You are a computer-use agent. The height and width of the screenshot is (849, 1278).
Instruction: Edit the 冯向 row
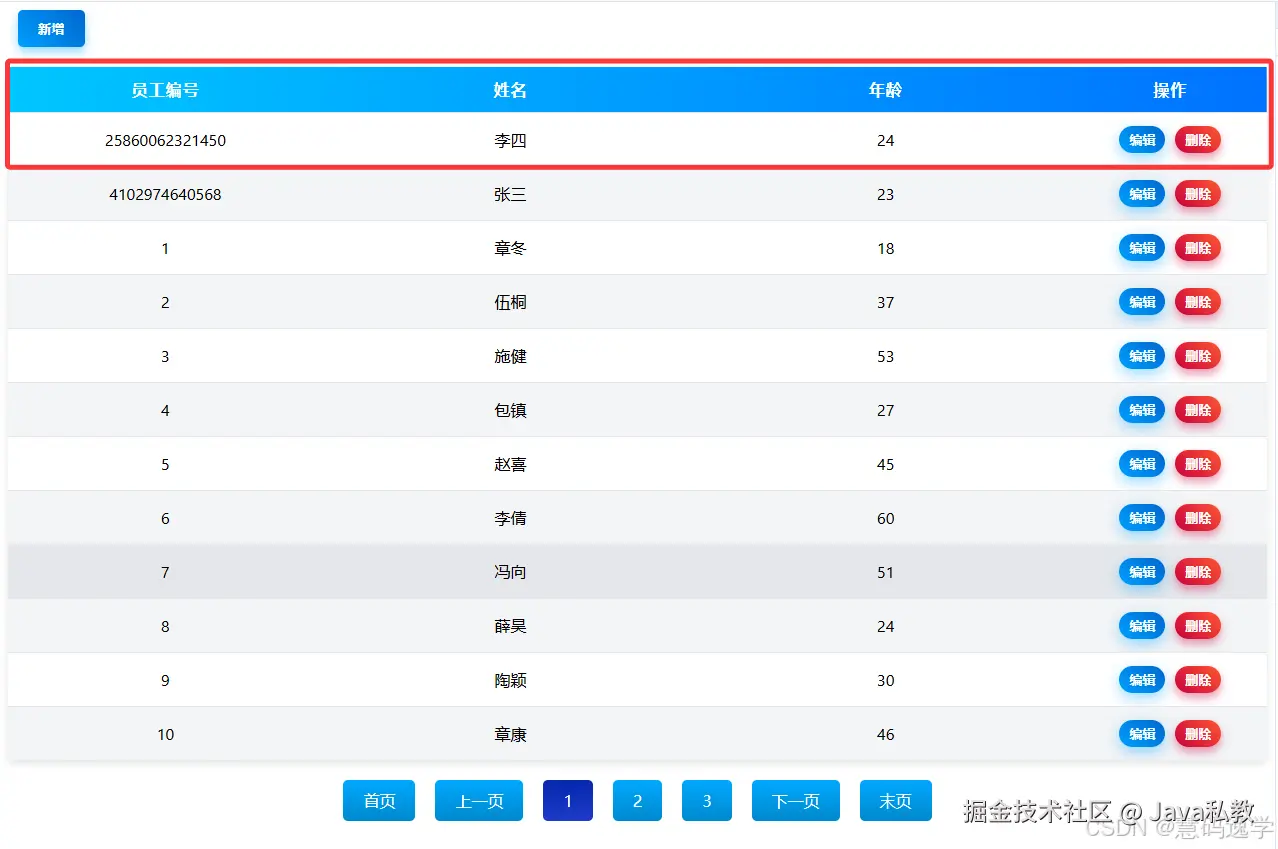1142,572
